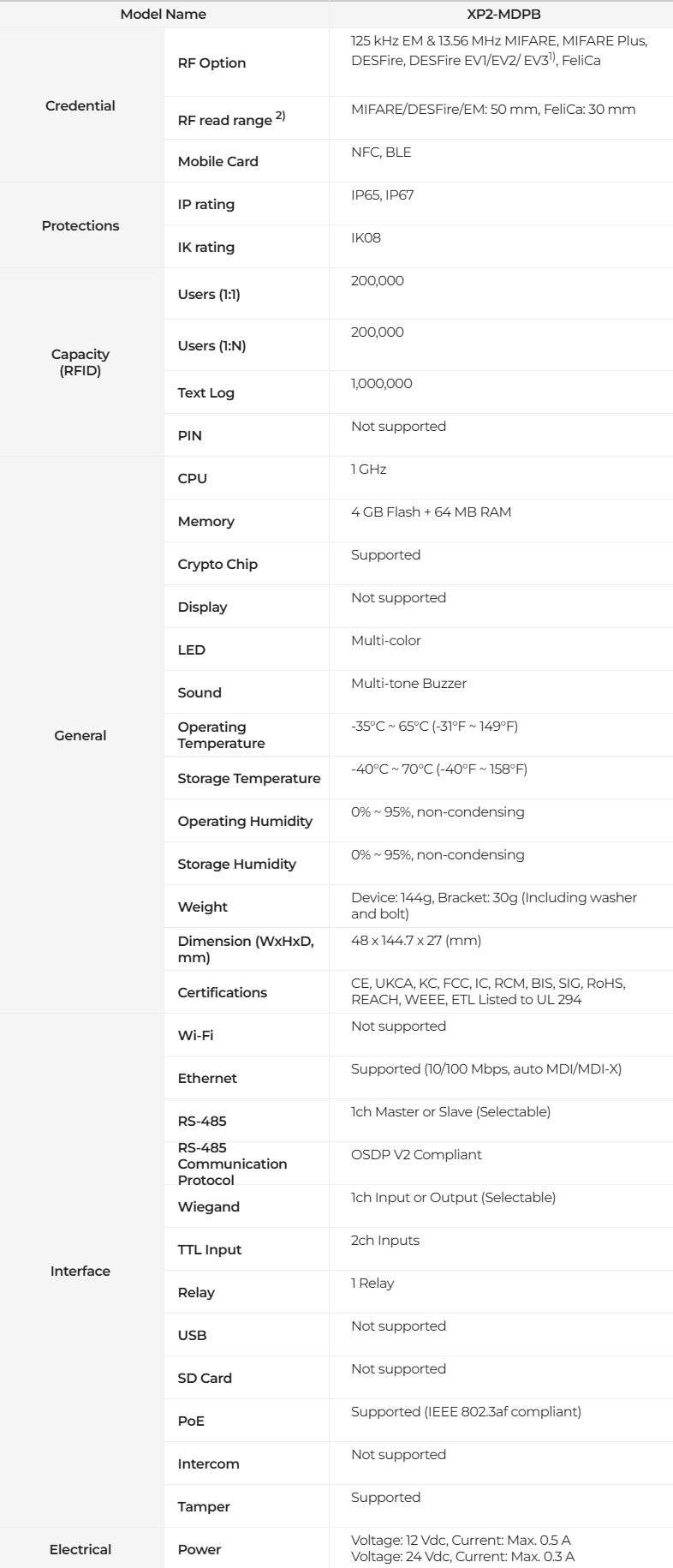Click the Operating Temperature value
This screenshot has height=1568, width=673.
[x=434, y=727]
